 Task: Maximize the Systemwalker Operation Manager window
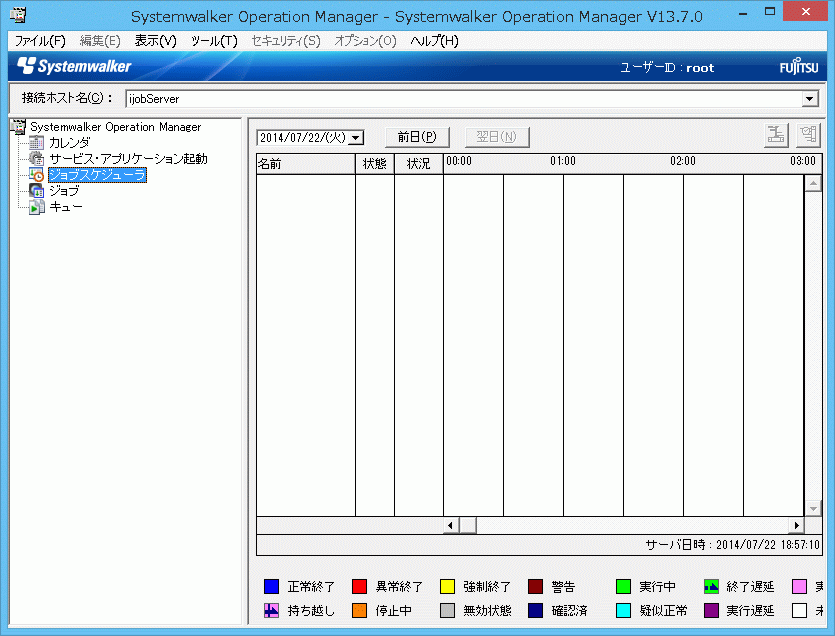770,12
